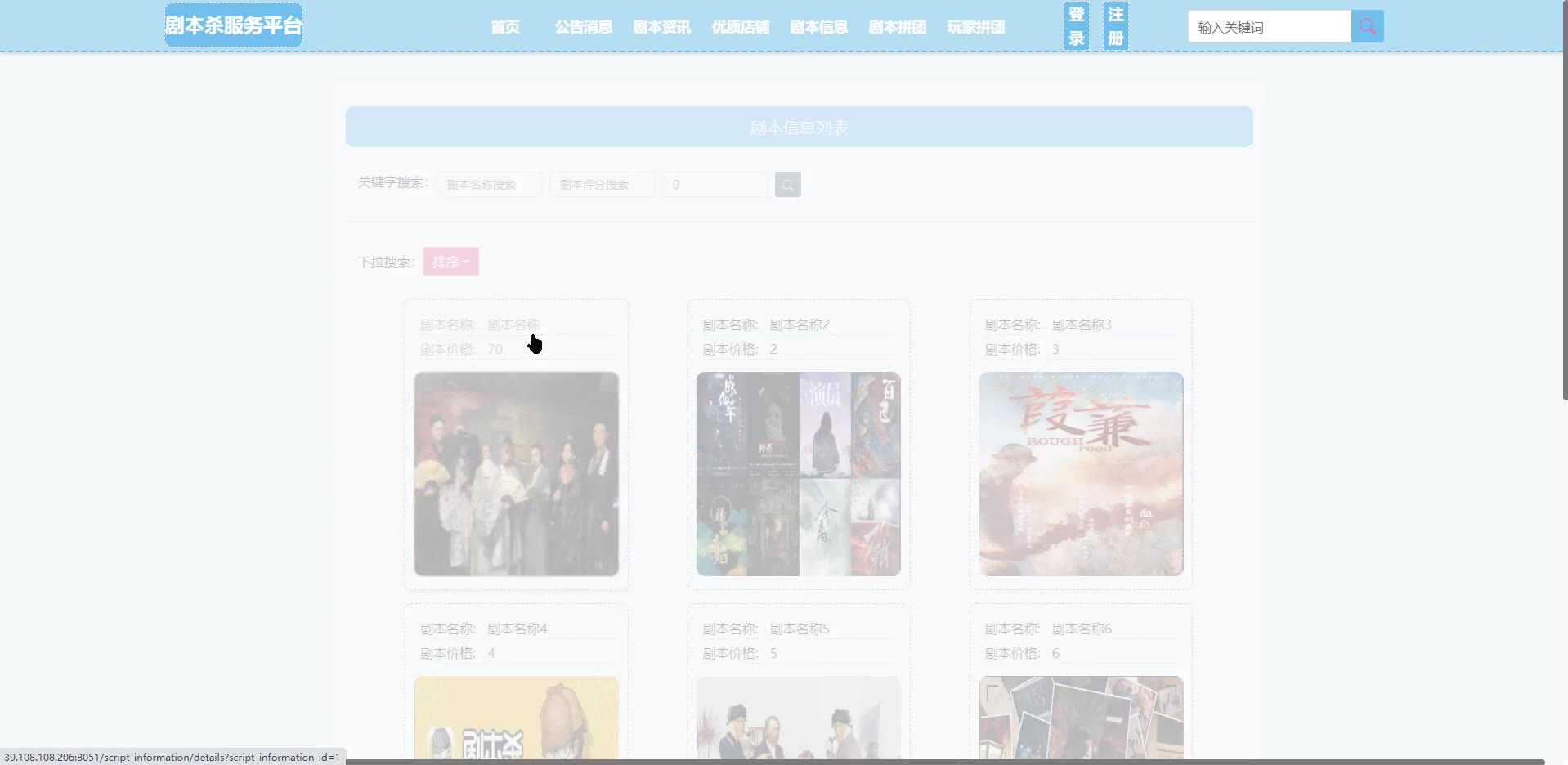Image resolution: width=1568 pixels, height=765 pixels.
Task: Focus the 剧本评分搜索 input field
Action: coord(602,185)
